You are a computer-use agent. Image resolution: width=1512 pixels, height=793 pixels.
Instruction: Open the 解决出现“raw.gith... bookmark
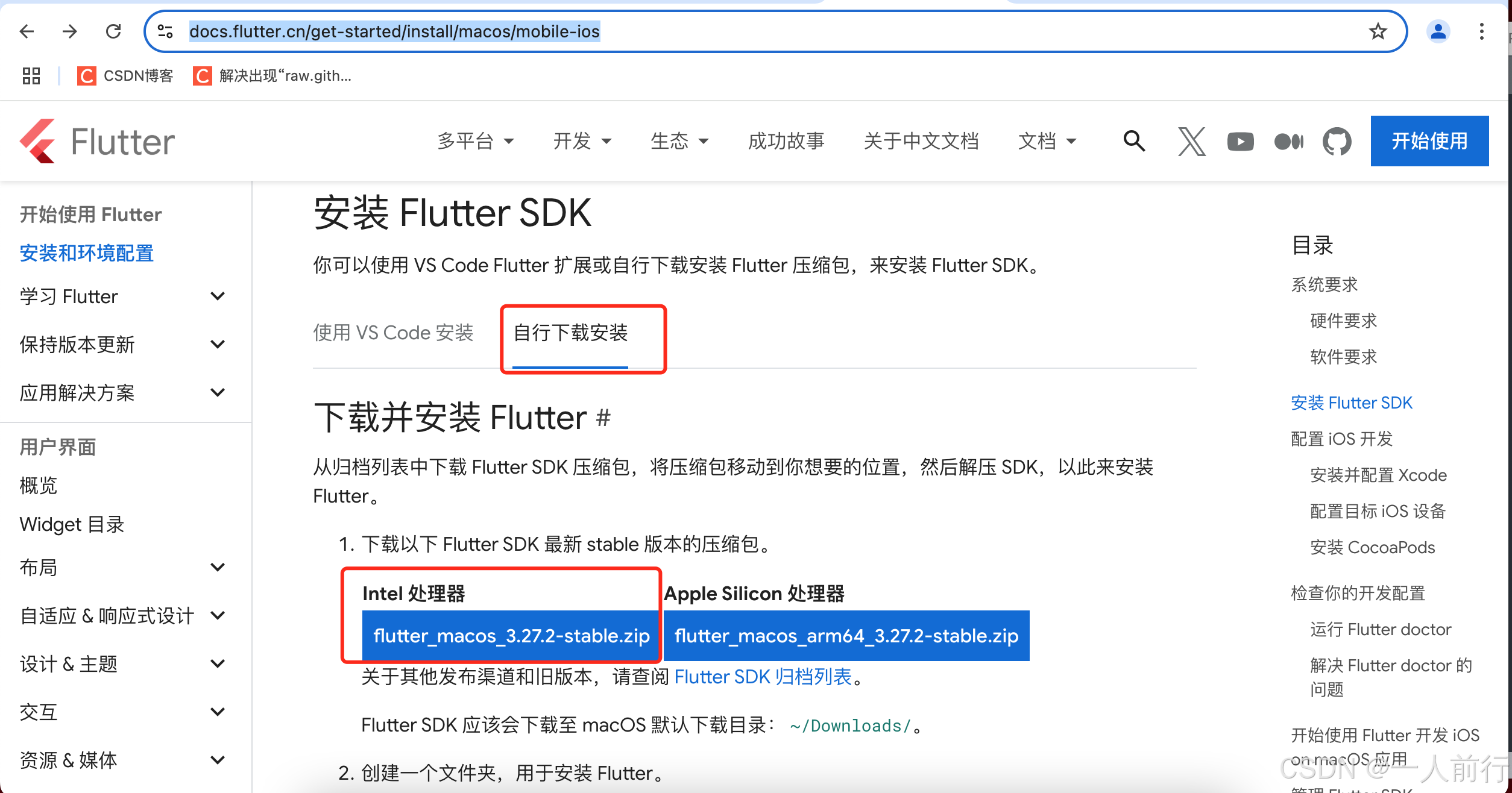pyautogui.click(x=272, y=76)
